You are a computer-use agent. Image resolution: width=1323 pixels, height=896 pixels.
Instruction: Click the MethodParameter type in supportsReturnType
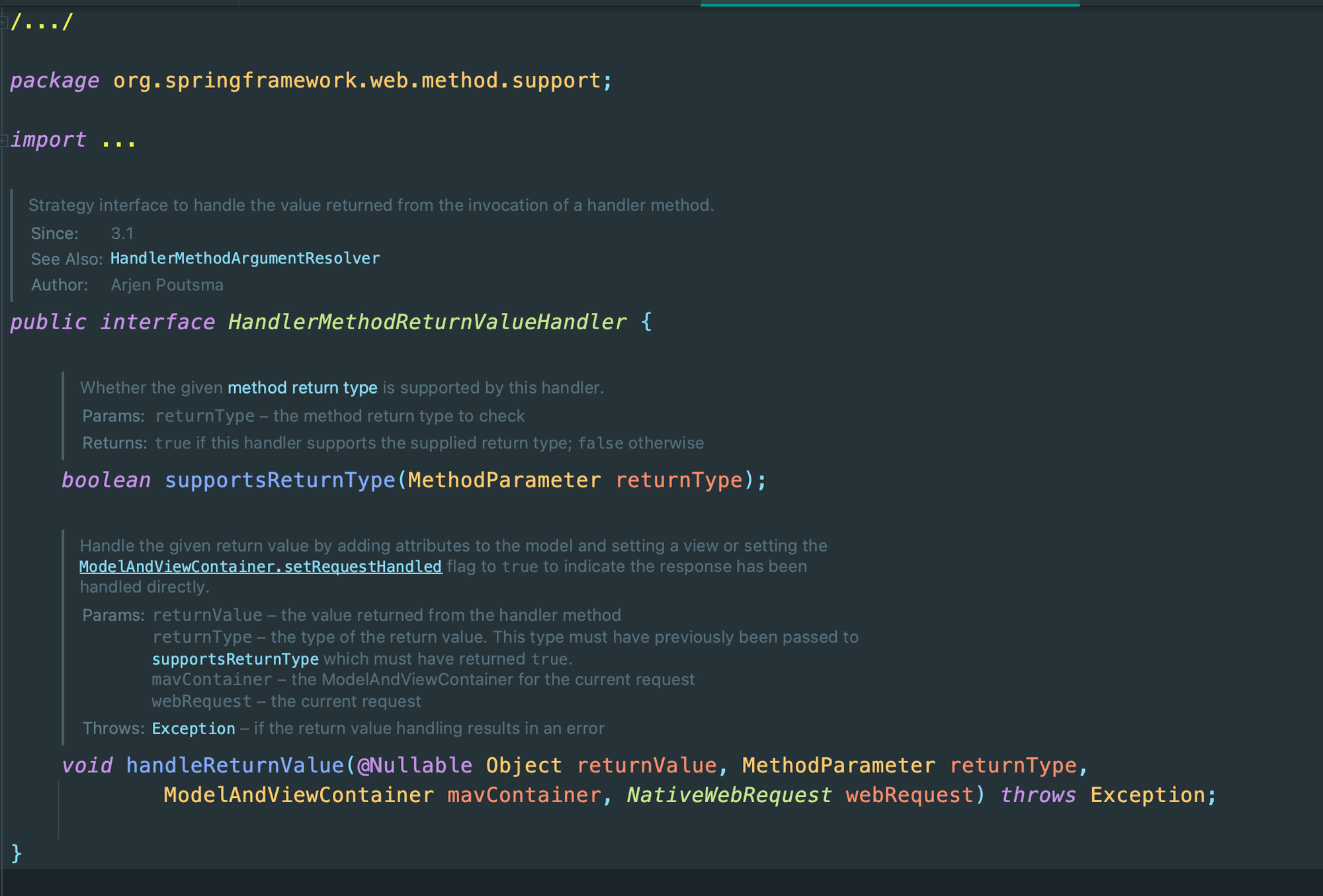(504, 480)
